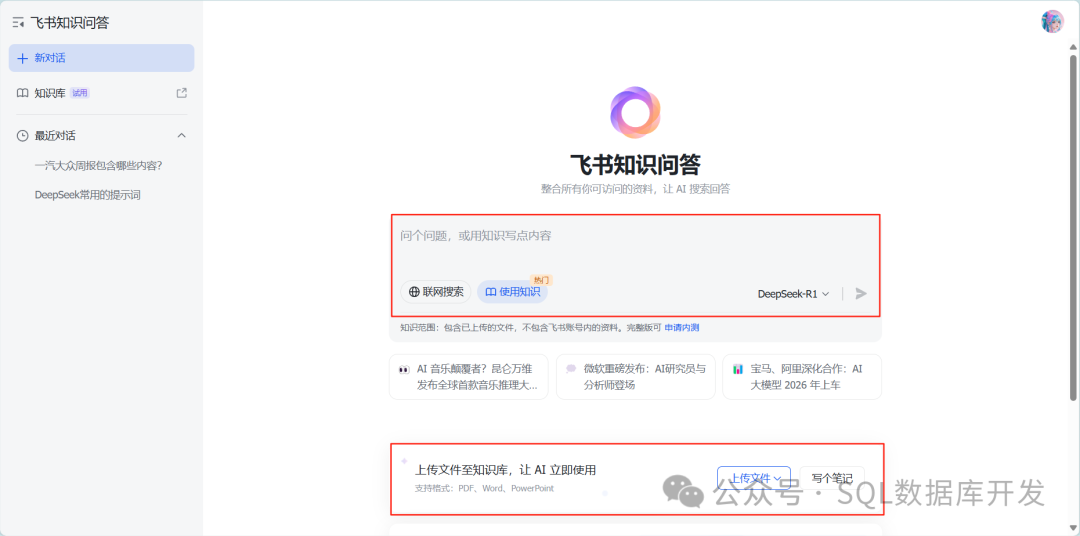This screenshot has width=1080, height=536.
Task: Click the 试用 badge next to 知识库
Action: [x=80, y=93]
